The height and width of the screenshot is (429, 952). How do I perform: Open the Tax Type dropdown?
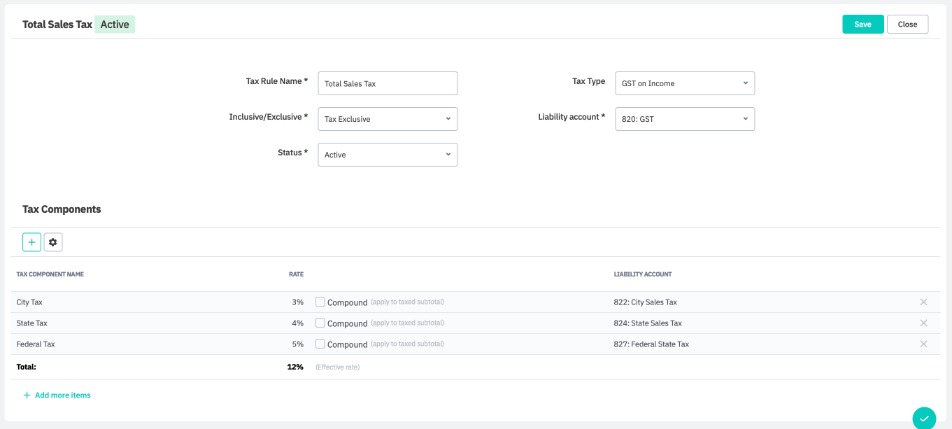[684, 83]
